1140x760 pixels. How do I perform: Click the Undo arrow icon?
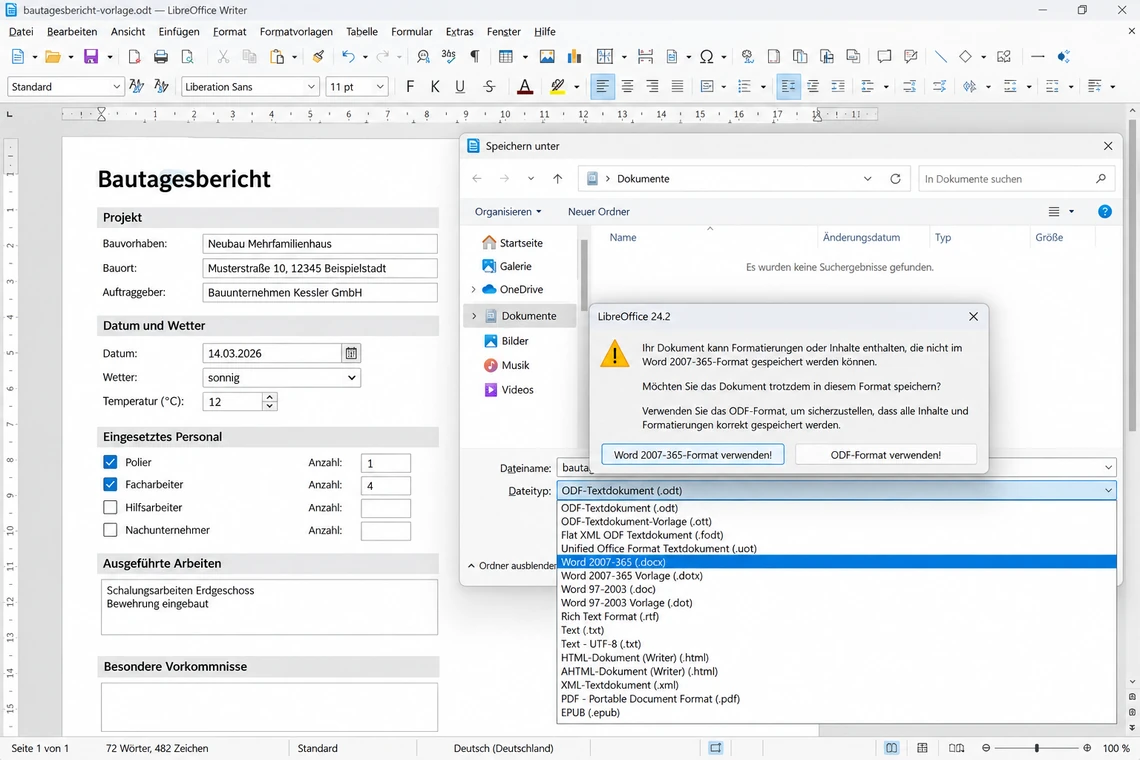348,57
